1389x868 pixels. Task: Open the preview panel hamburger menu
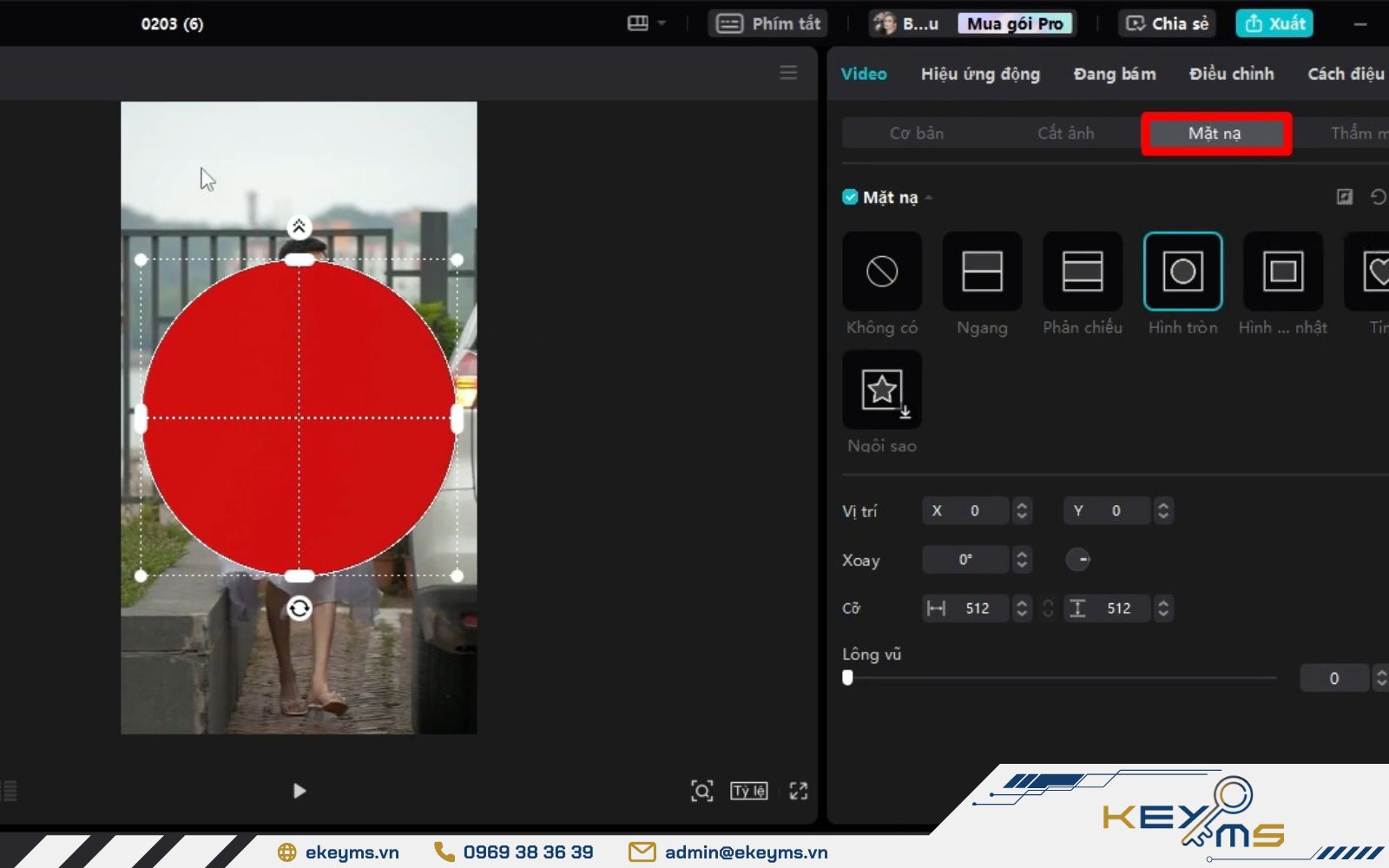pos(787,73)
